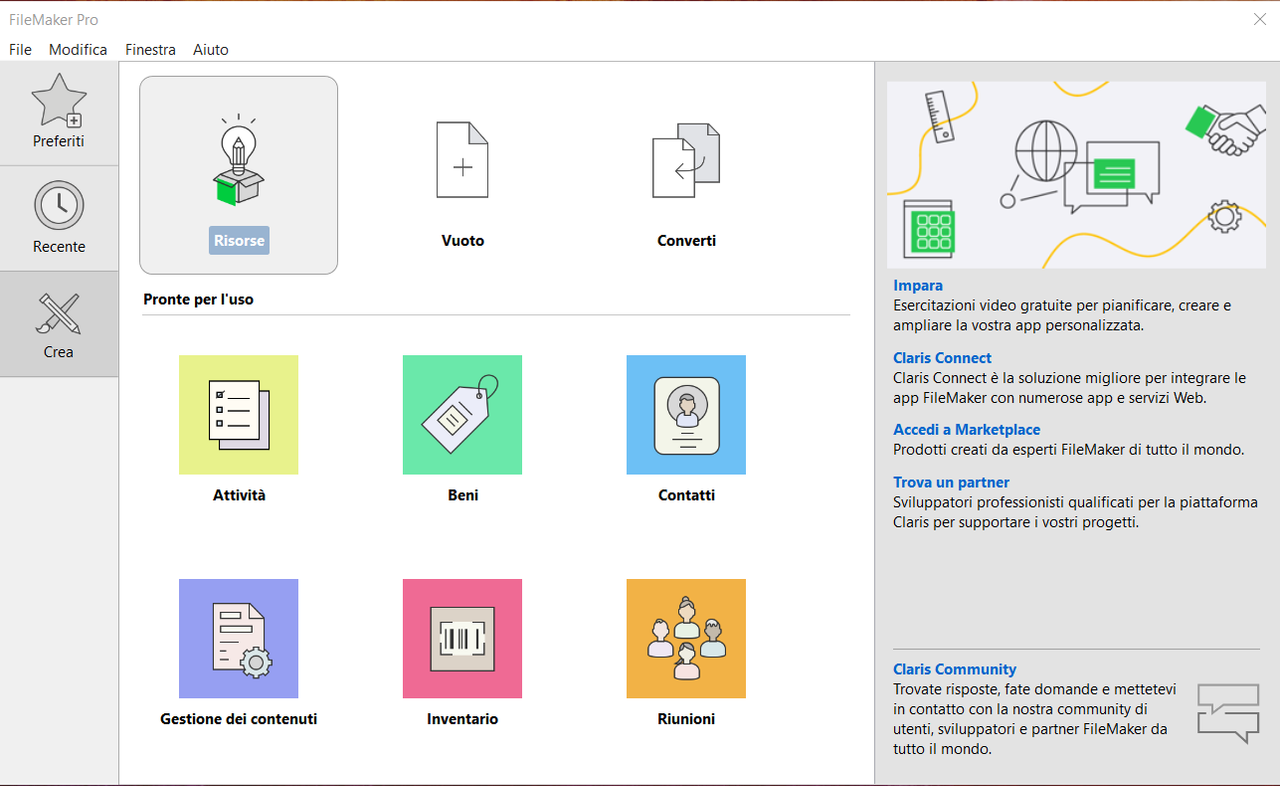Screen dimensions: 1280x786
Task: Open the Modifica menu
Action: point(78,49)
